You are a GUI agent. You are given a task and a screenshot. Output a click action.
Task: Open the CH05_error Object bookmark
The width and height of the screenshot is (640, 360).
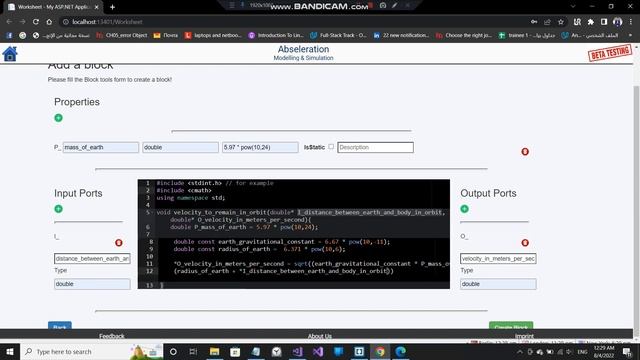click(x=122, y=36)
